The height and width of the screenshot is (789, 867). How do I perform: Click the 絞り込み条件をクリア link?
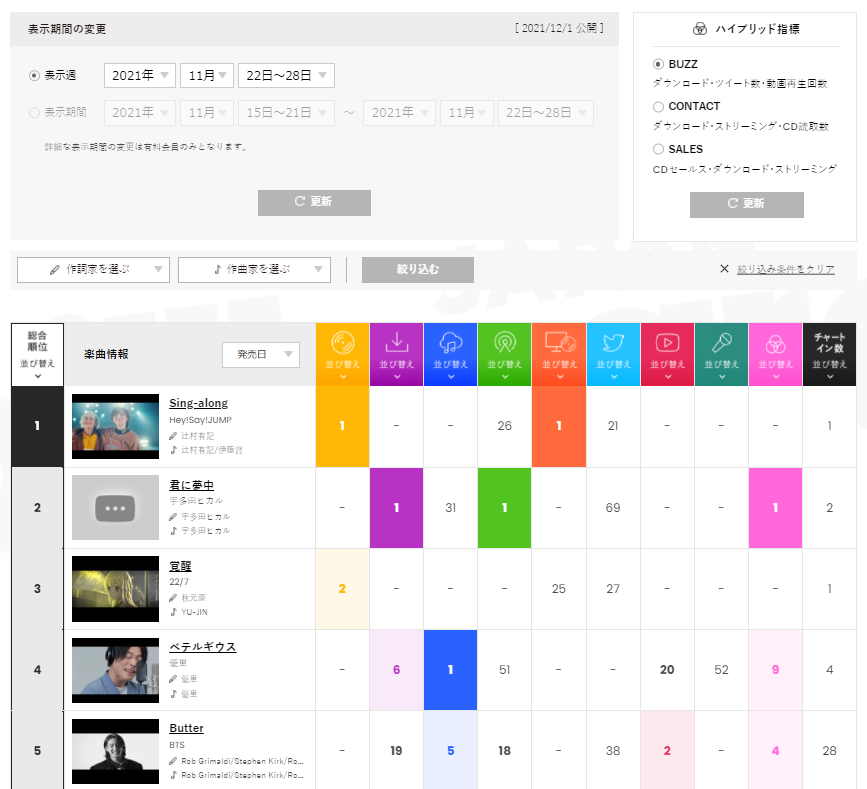tap(786, 269)
